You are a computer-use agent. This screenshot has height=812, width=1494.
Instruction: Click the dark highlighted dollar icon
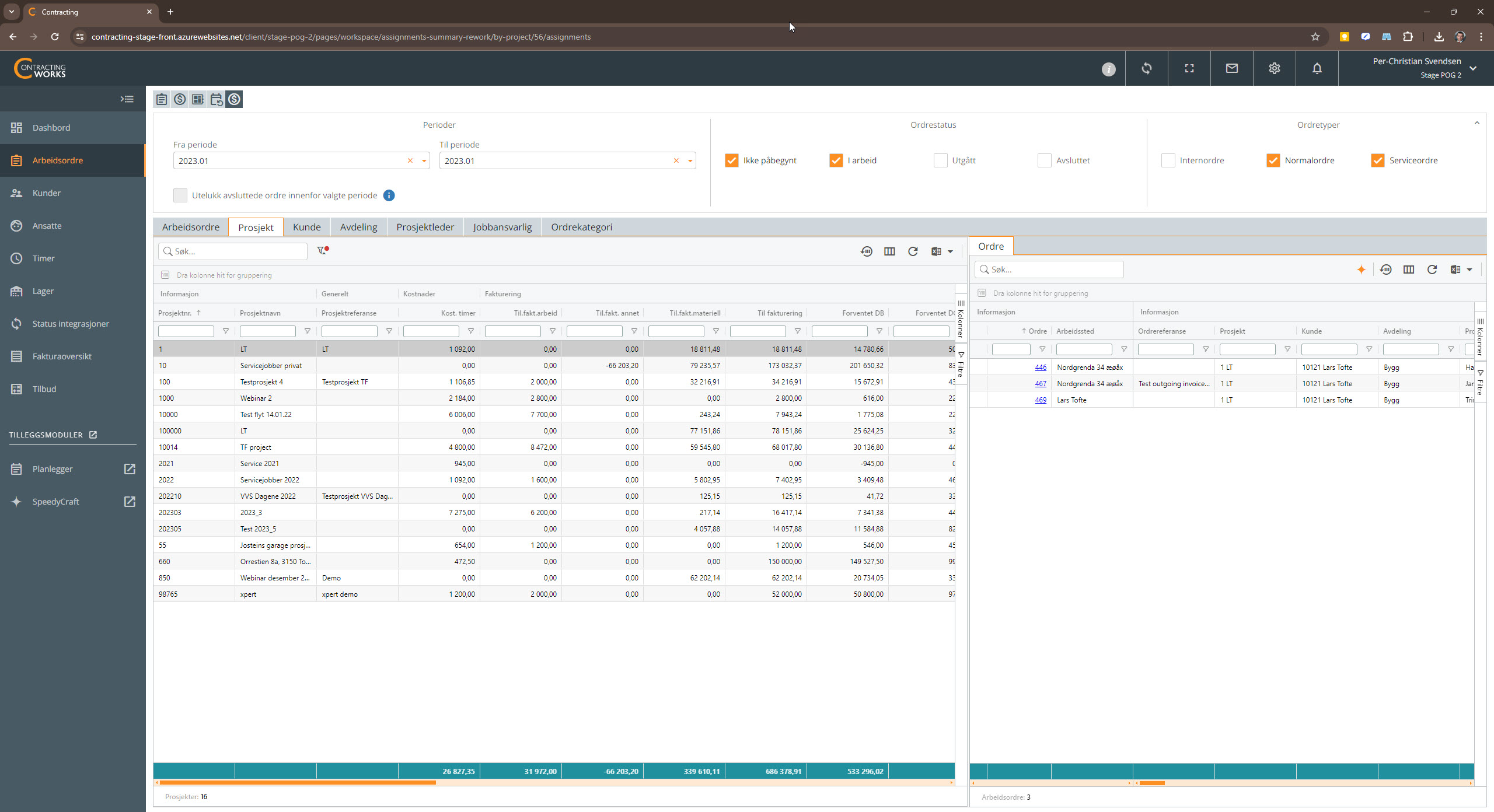pyautogui.click(x=234, y=99)
